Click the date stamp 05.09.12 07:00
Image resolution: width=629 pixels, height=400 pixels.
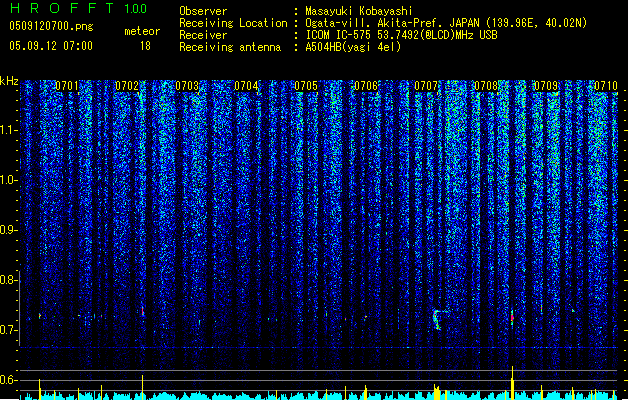coord(51,45)
